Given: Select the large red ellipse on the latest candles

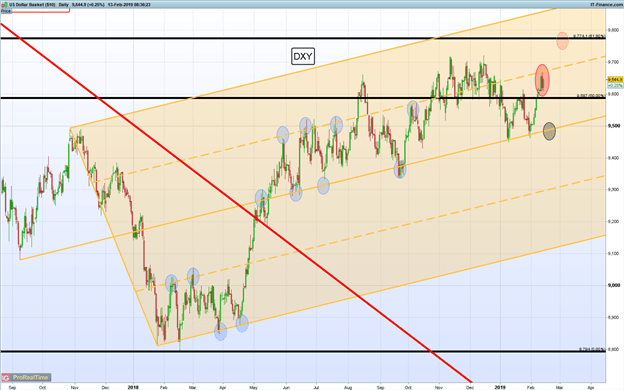Looking at the screenshot, I should (542, 80).
